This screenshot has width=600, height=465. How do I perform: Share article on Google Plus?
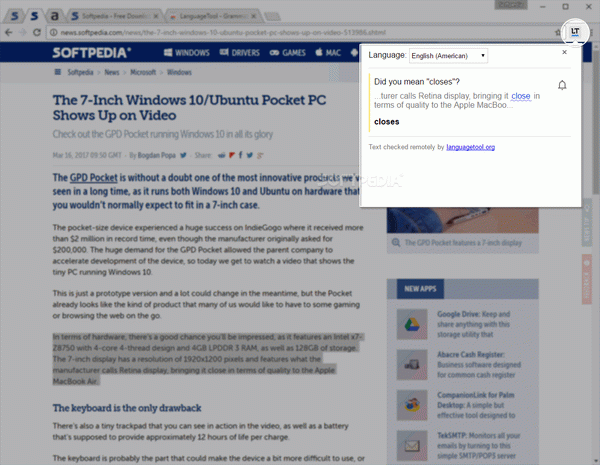(x=260, y=155)
